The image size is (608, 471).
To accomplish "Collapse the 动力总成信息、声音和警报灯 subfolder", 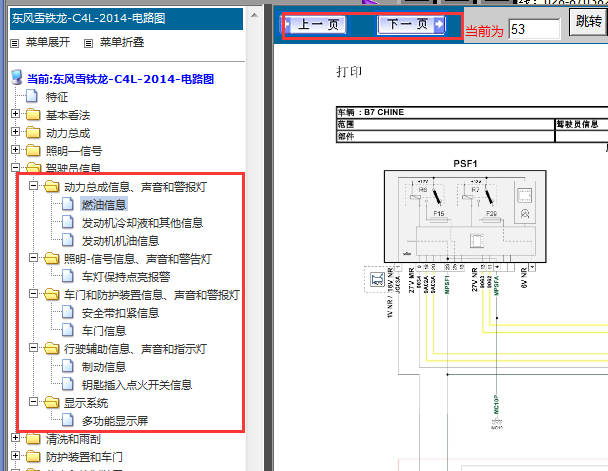I will click(33, 186).
